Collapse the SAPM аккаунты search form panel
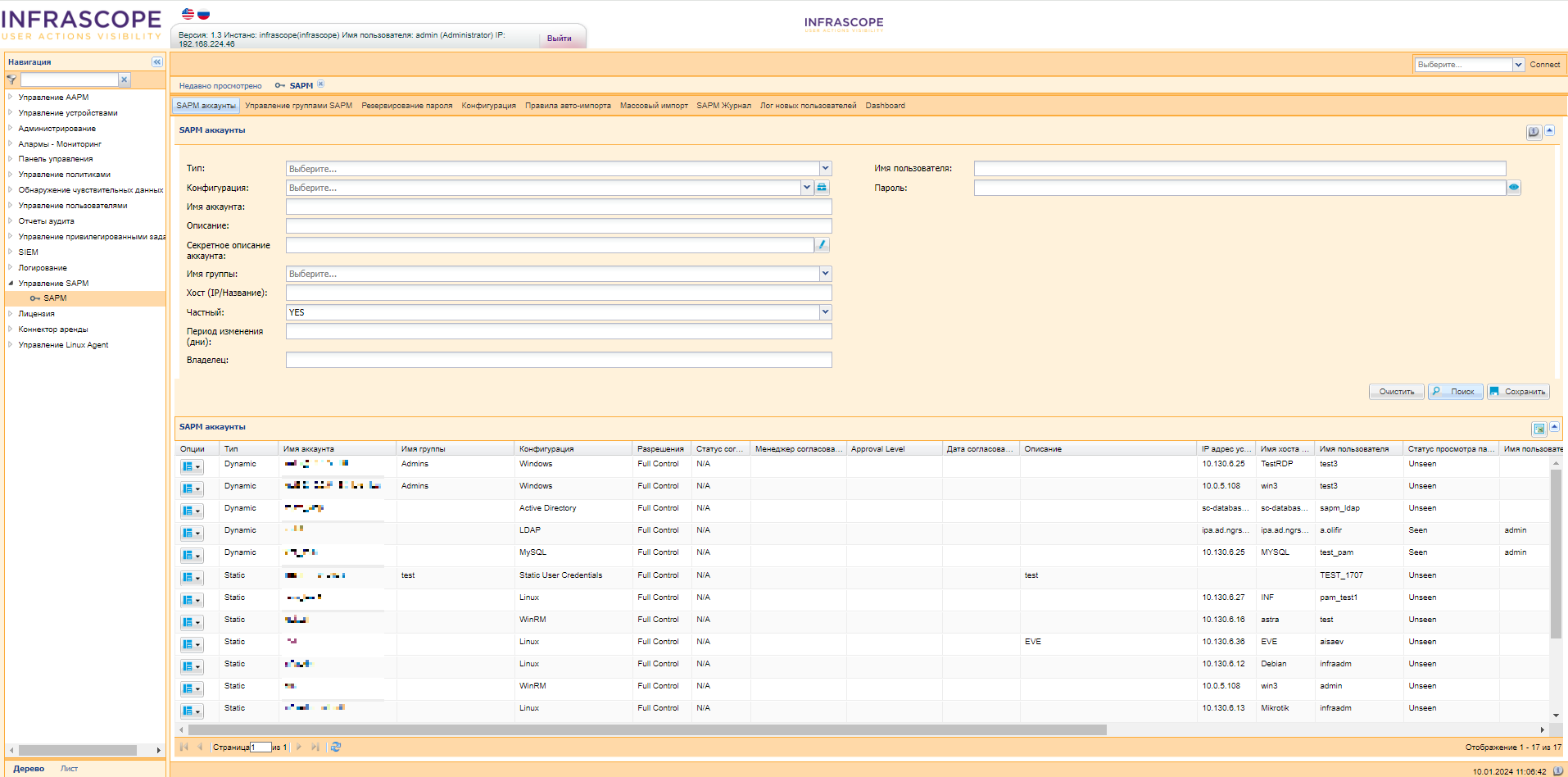Image resolution: width=1568 pixels, height=777 pixels. 1549,131
